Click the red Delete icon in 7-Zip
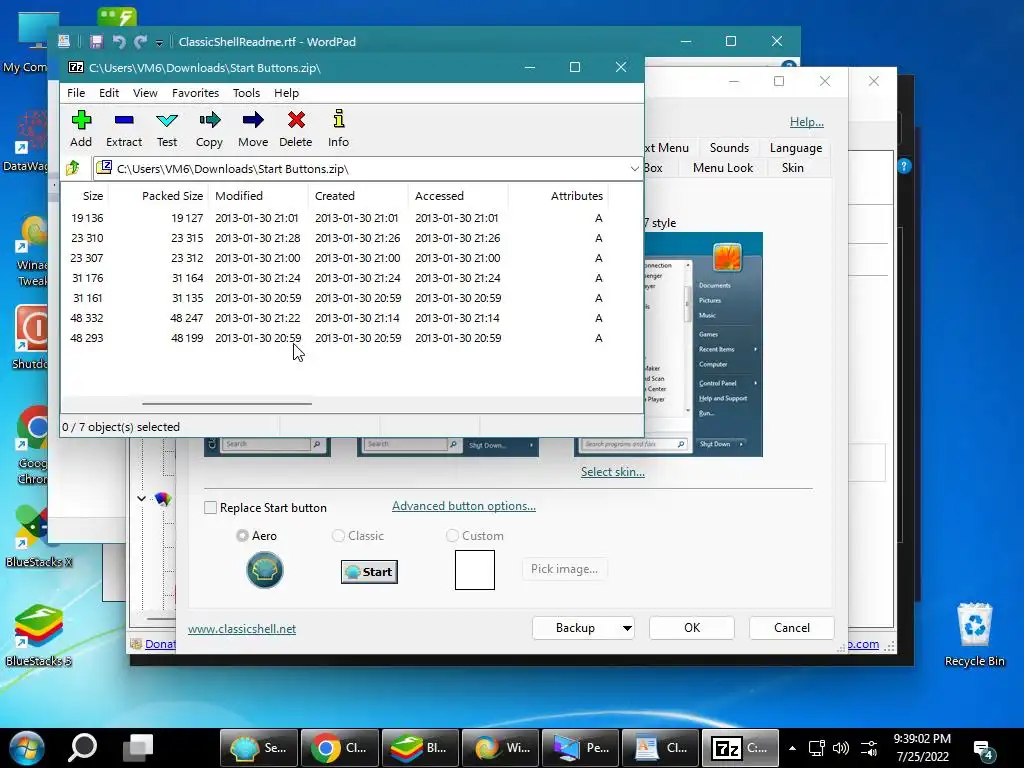 pos(296,129)
